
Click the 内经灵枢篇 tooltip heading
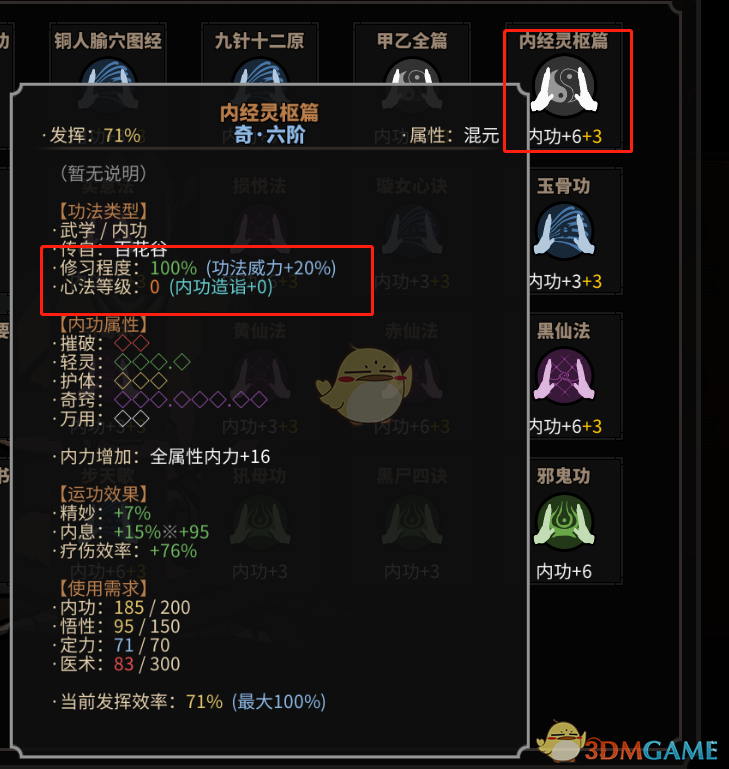(269, 113)
